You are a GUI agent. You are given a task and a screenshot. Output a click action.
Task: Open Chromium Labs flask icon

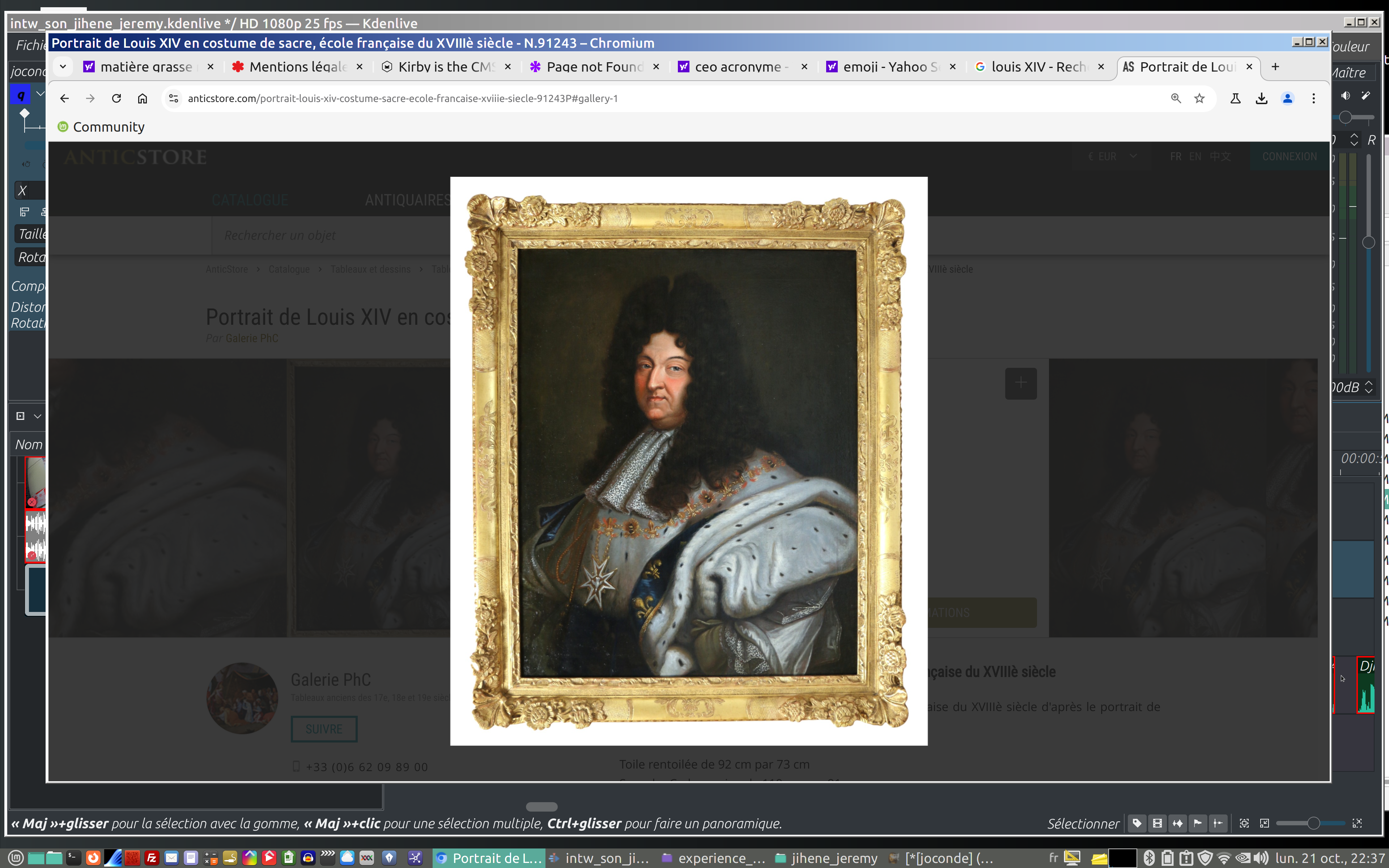click(1235, 98)
